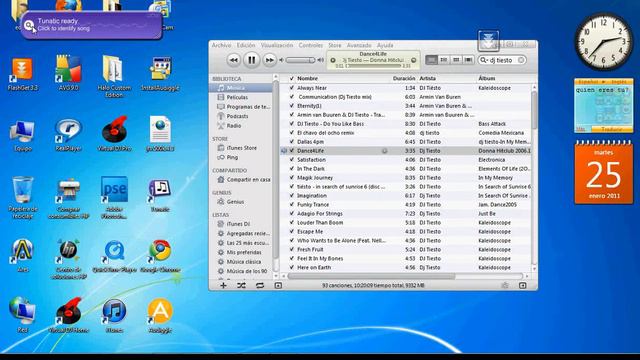The width and height of the screenshot is (640, 360).
Task: Clear the iTunes search field
Action: pos(521,60)
